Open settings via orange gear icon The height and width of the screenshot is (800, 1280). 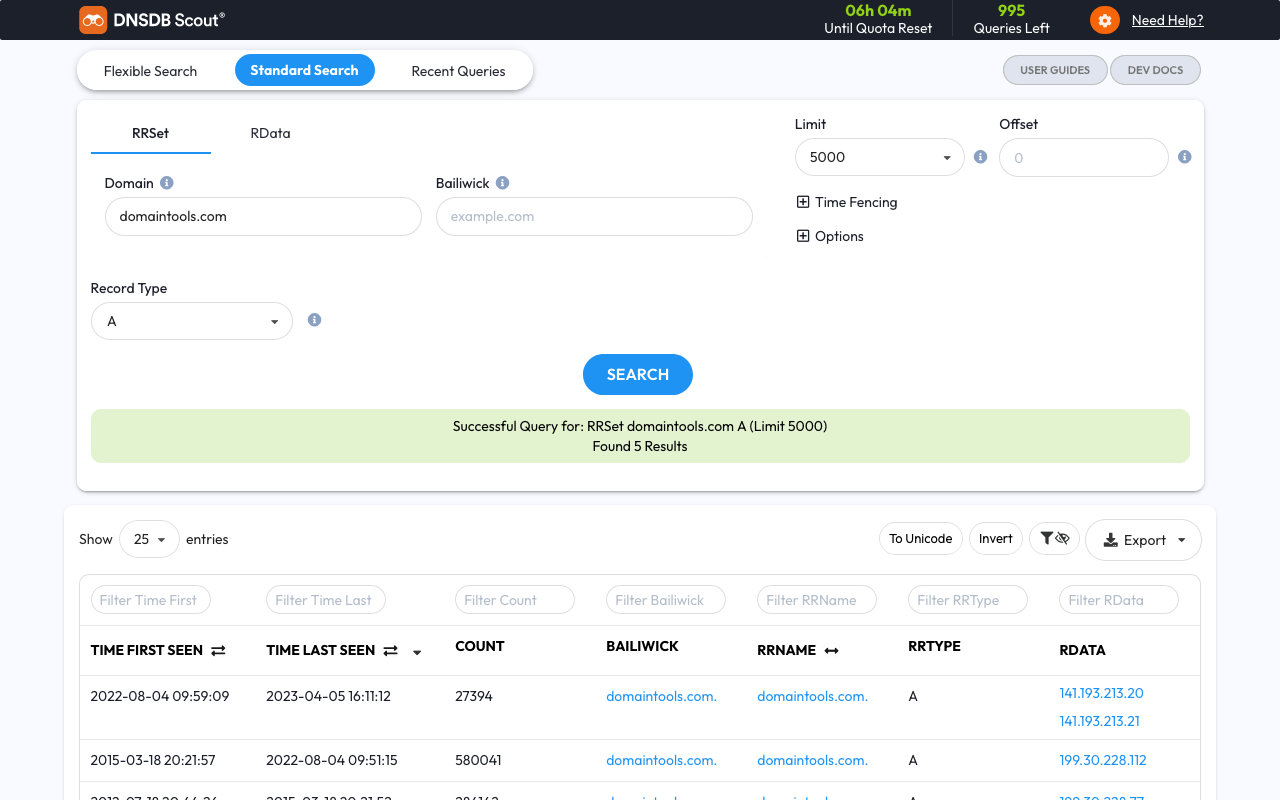(1104, 20)
